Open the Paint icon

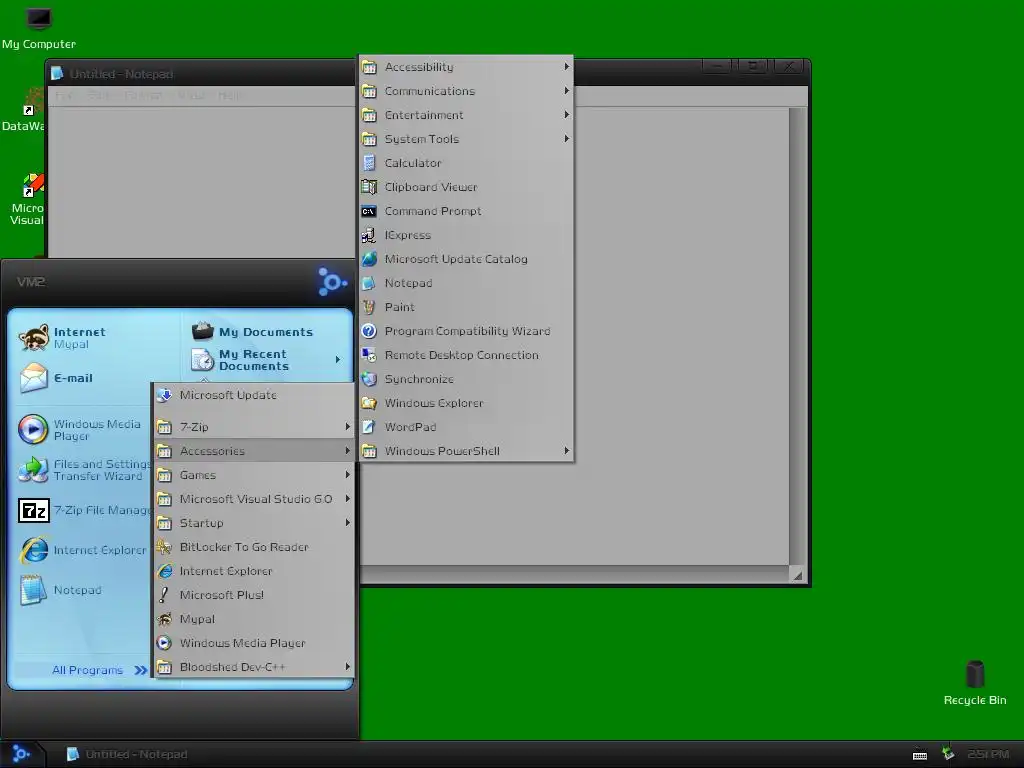(x=369, y=307)
